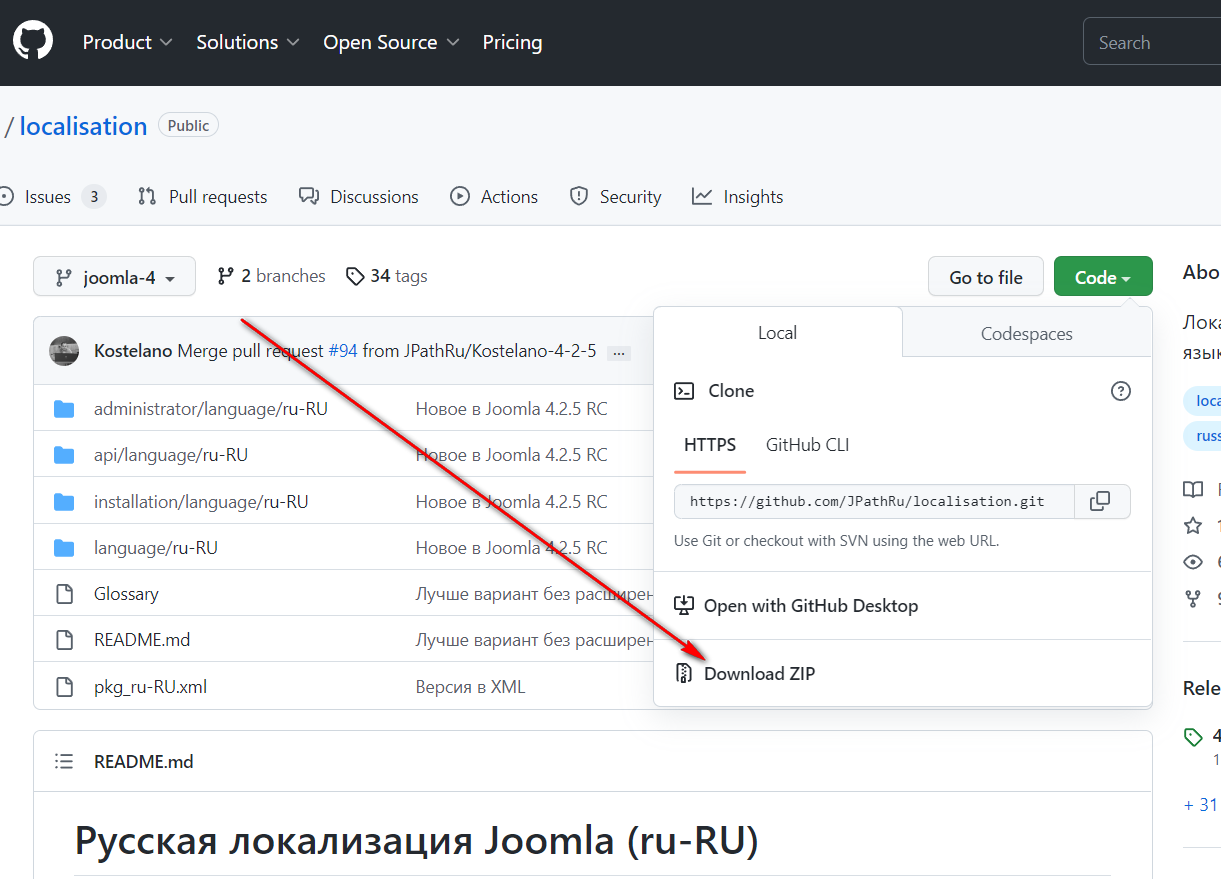Open the joomla-4 branch dropdown

click(114, 277)
